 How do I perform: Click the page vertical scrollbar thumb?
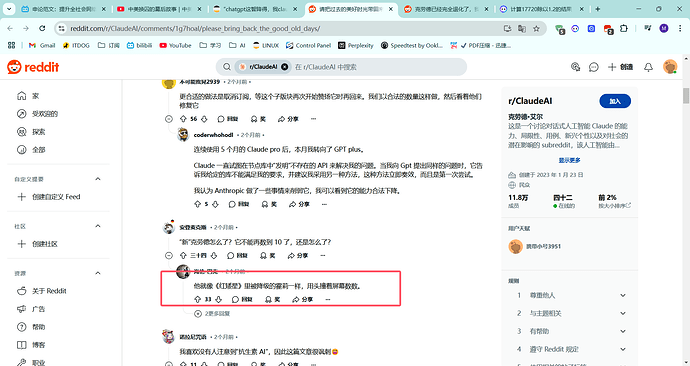(x=686, y=95)
